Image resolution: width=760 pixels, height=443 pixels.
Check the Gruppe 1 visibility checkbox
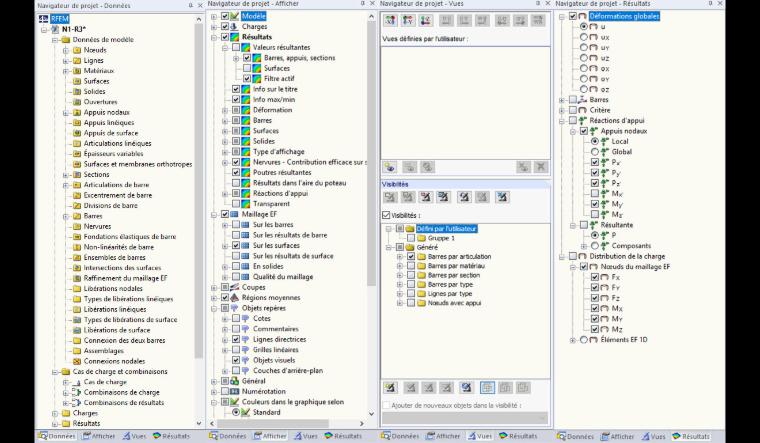(411, 238)
